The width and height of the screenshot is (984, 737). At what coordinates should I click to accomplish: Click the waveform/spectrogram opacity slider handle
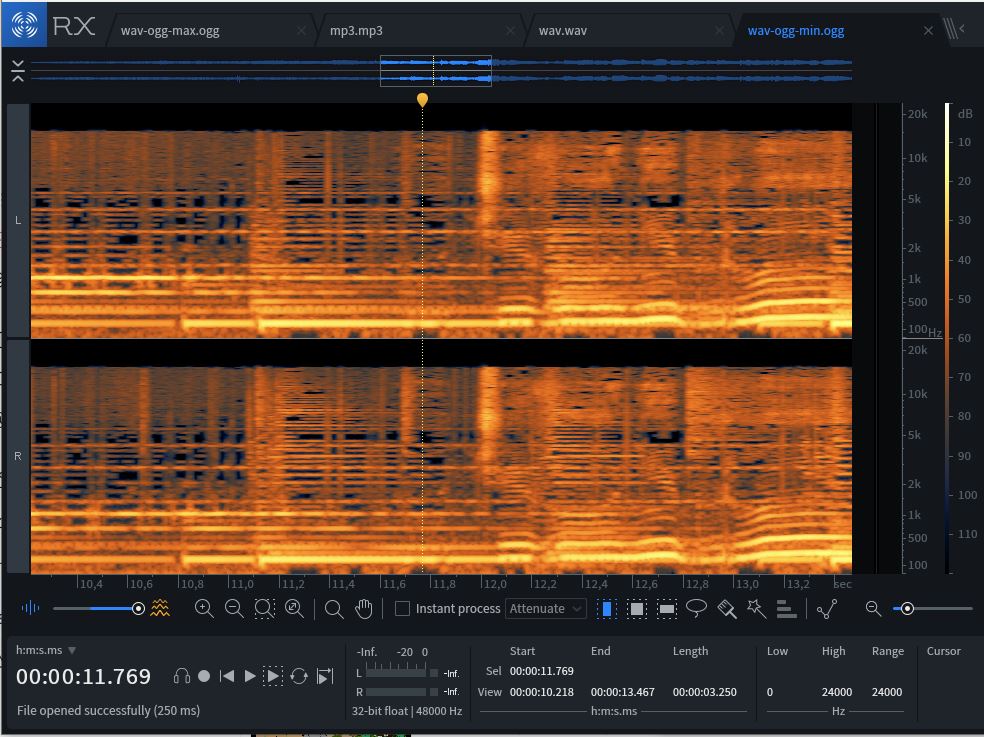coord(138,608)
